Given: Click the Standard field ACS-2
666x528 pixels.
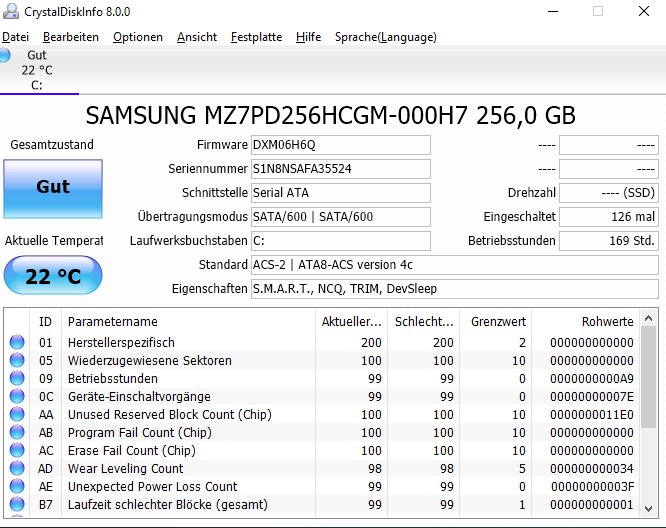Looking at the screenshot, I should [x=455, y=265].
